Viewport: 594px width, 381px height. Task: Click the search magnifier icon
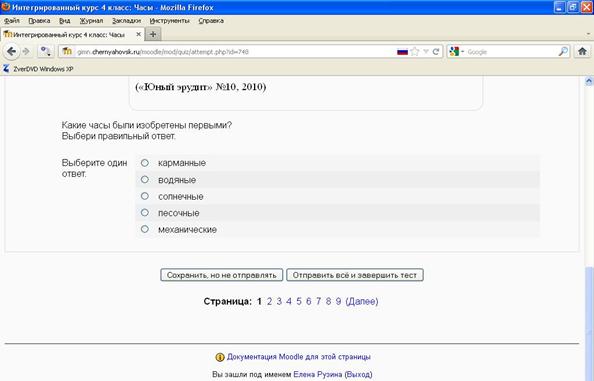click(563, 52)
